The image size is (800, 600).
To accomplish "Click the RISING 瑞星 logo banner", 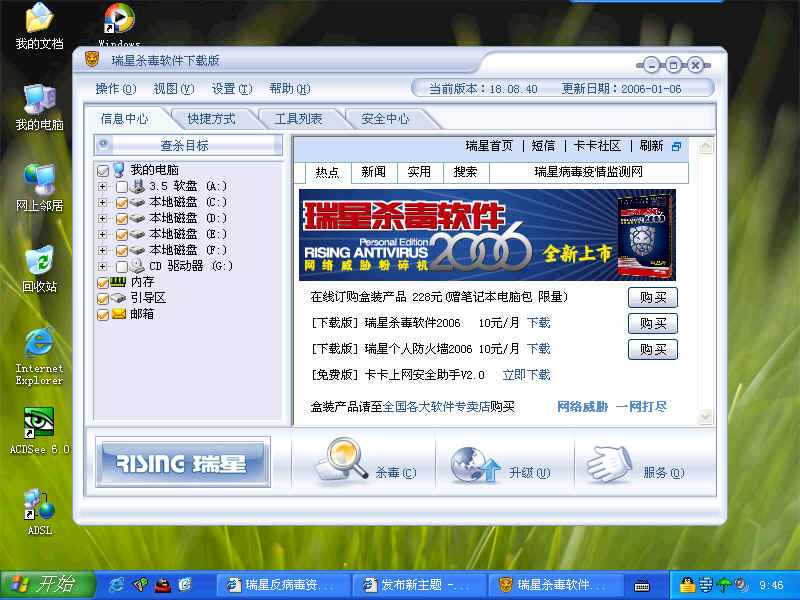I will pos(183,462).
